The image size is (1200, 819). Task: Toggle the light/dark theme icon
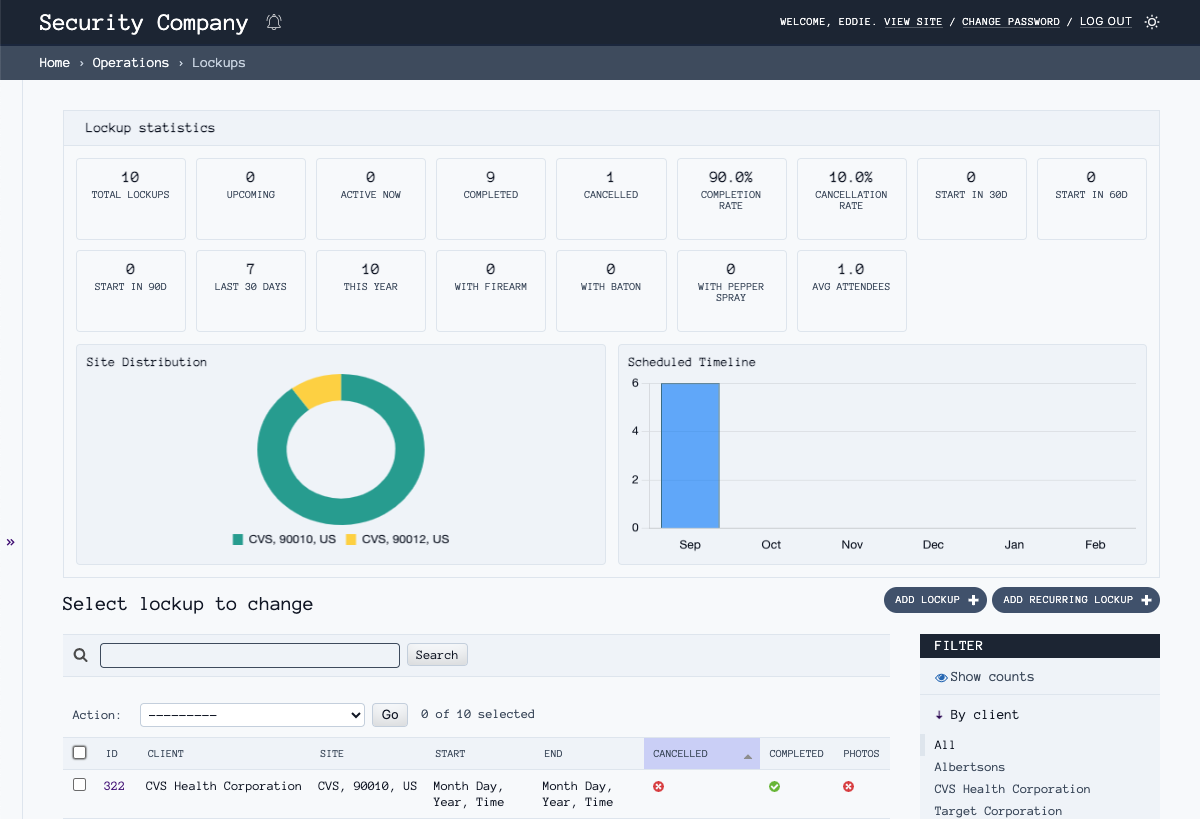click(1152, 22)
